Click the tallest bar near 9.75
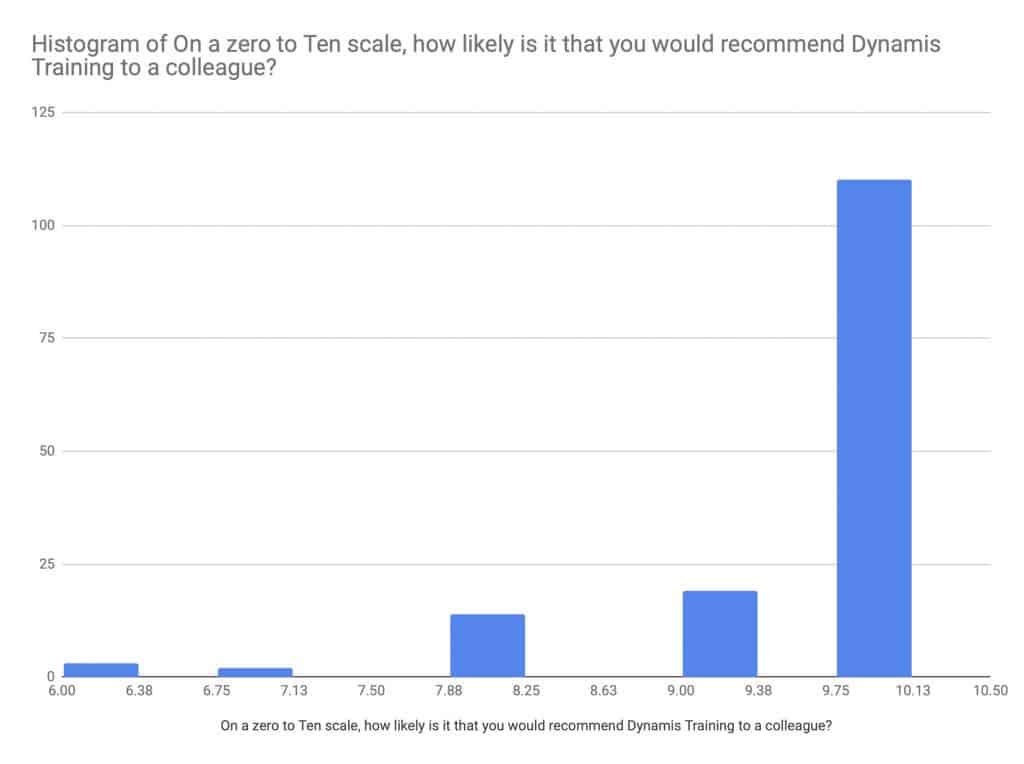1024x764 pixels. click(x=873, y=428)
